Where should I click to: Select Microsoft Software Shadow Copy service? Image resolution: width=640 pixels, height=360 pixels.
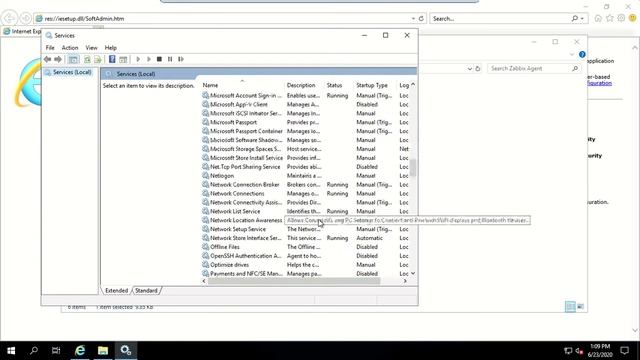pos(305,140)
